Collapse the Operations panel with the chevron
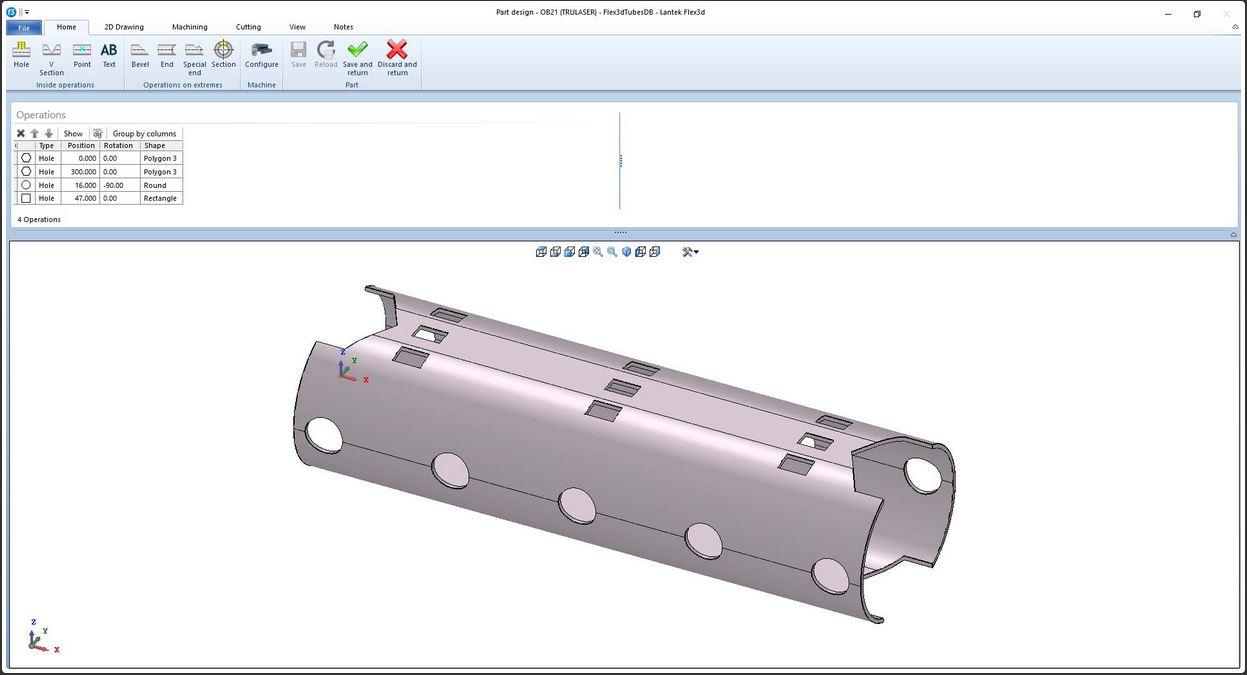This screenshot has height=675, width=1247. (x=1233, y=234)
